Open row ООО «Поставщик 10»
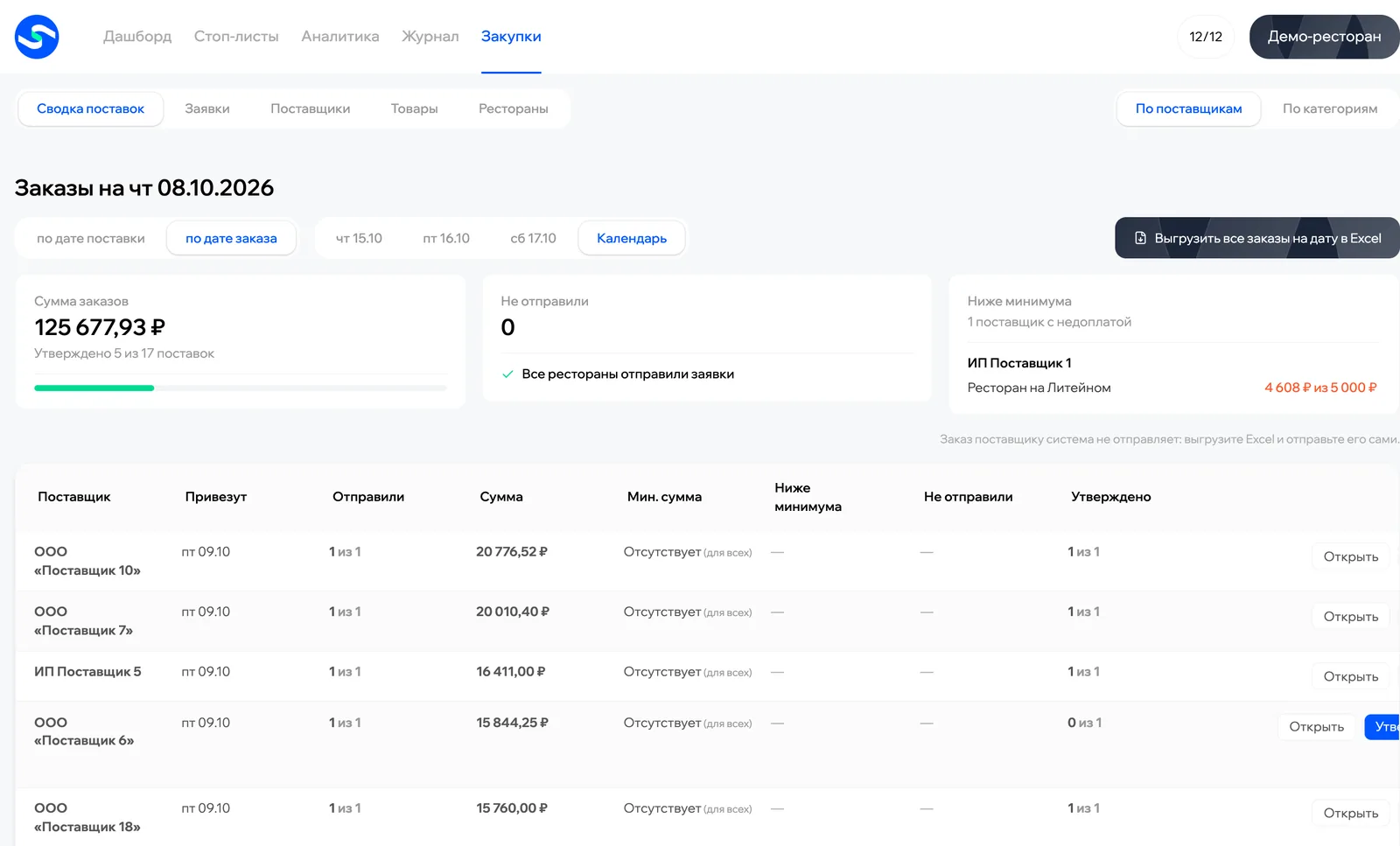1400x846 pixels. pos(1351,556)
